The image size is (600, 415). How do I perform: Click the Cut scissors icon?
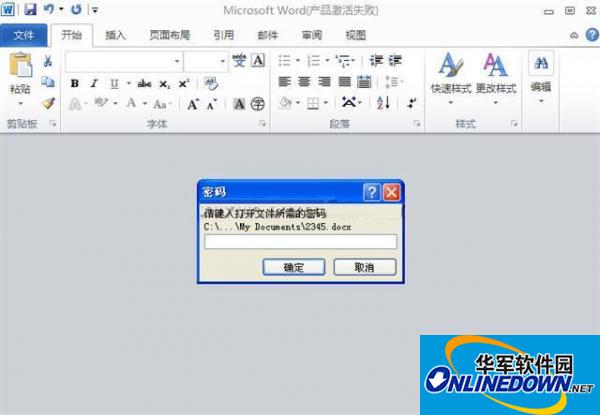(x=48, y=61)
